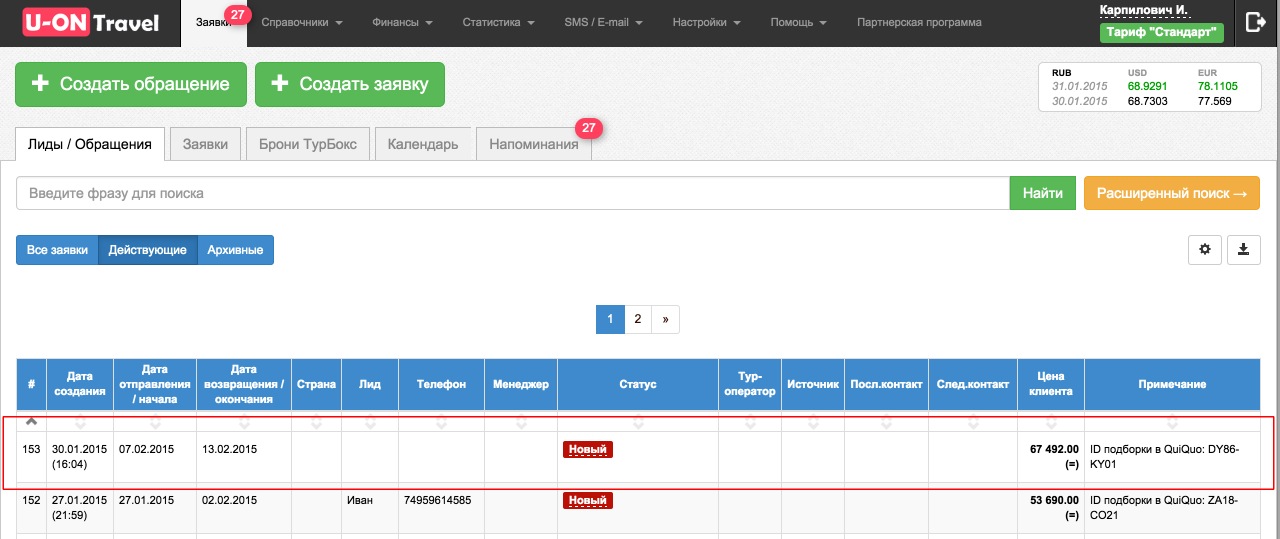This screenshot has width=1280, height=539.
Task: Go to page 1 in pagination
Action: (610, 319)
